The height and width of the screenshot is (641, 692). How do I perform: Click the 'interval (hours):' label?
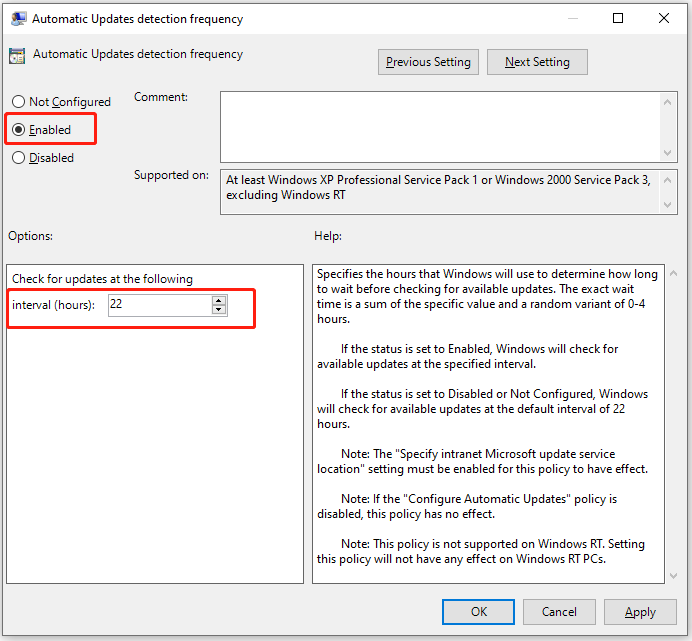[x=53, y=305]
